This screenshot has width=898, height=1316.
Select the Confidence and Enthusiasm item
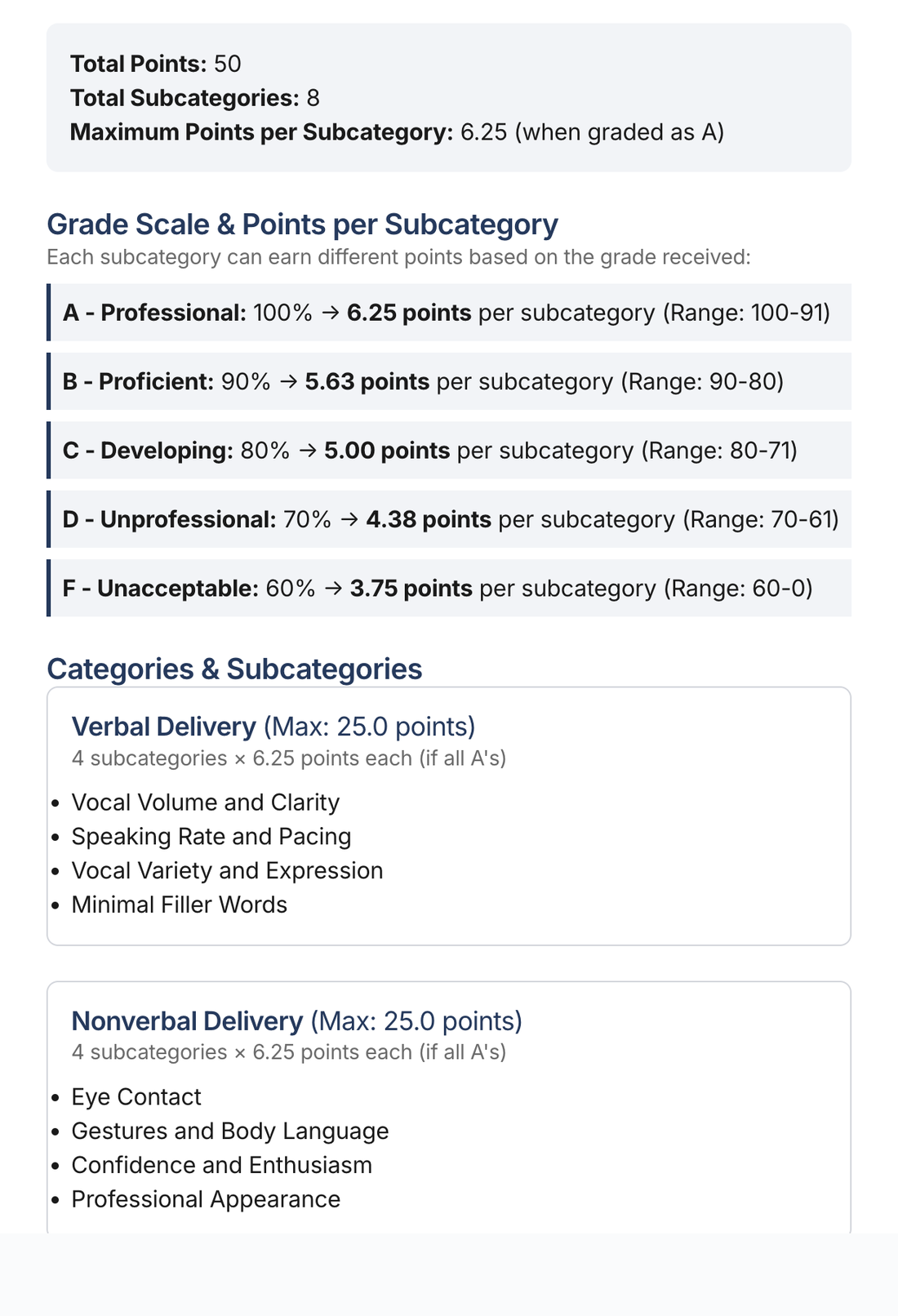pos(222,1166)
